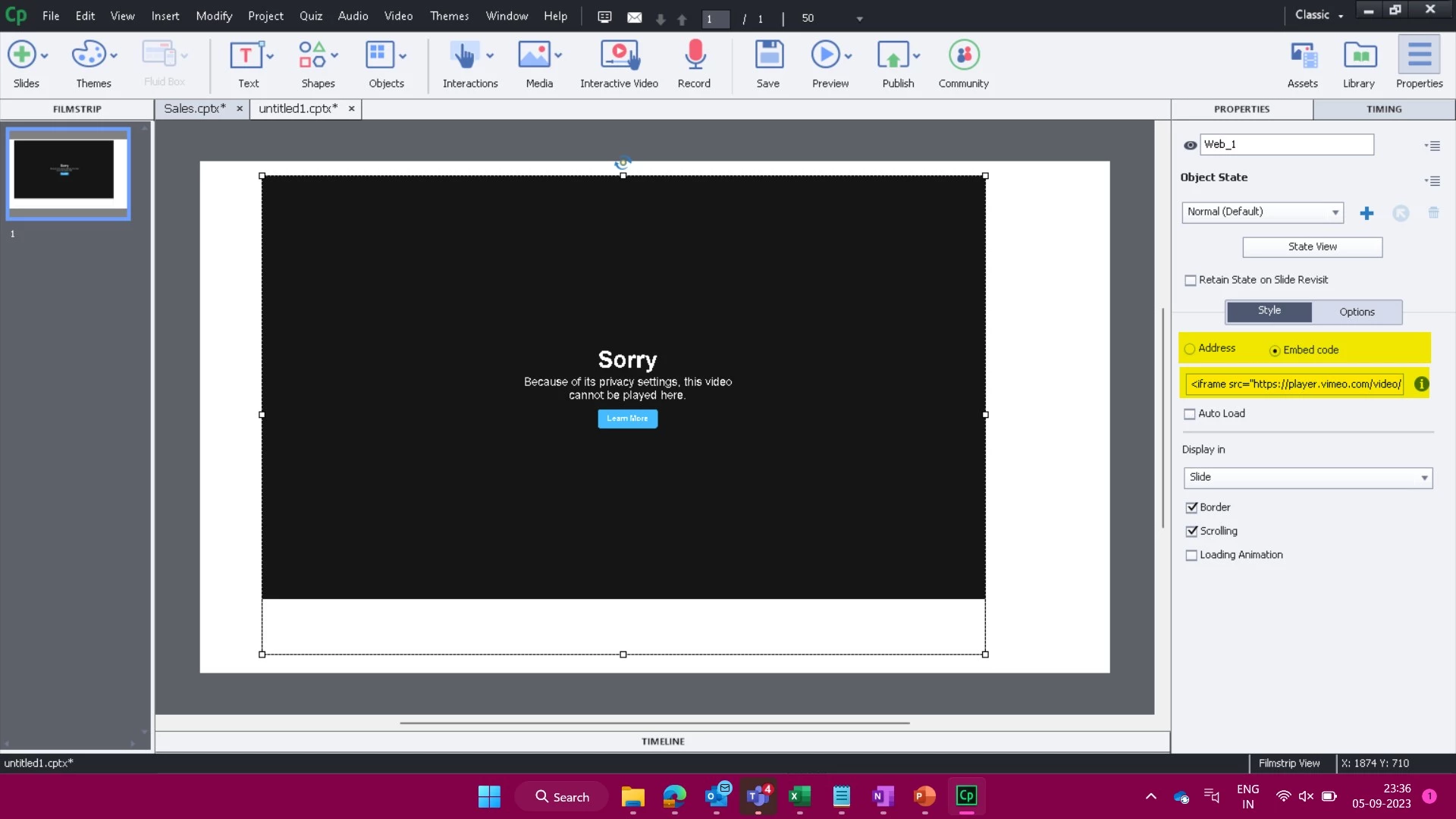Open the Quiz menu

click(x=310, y=16)
